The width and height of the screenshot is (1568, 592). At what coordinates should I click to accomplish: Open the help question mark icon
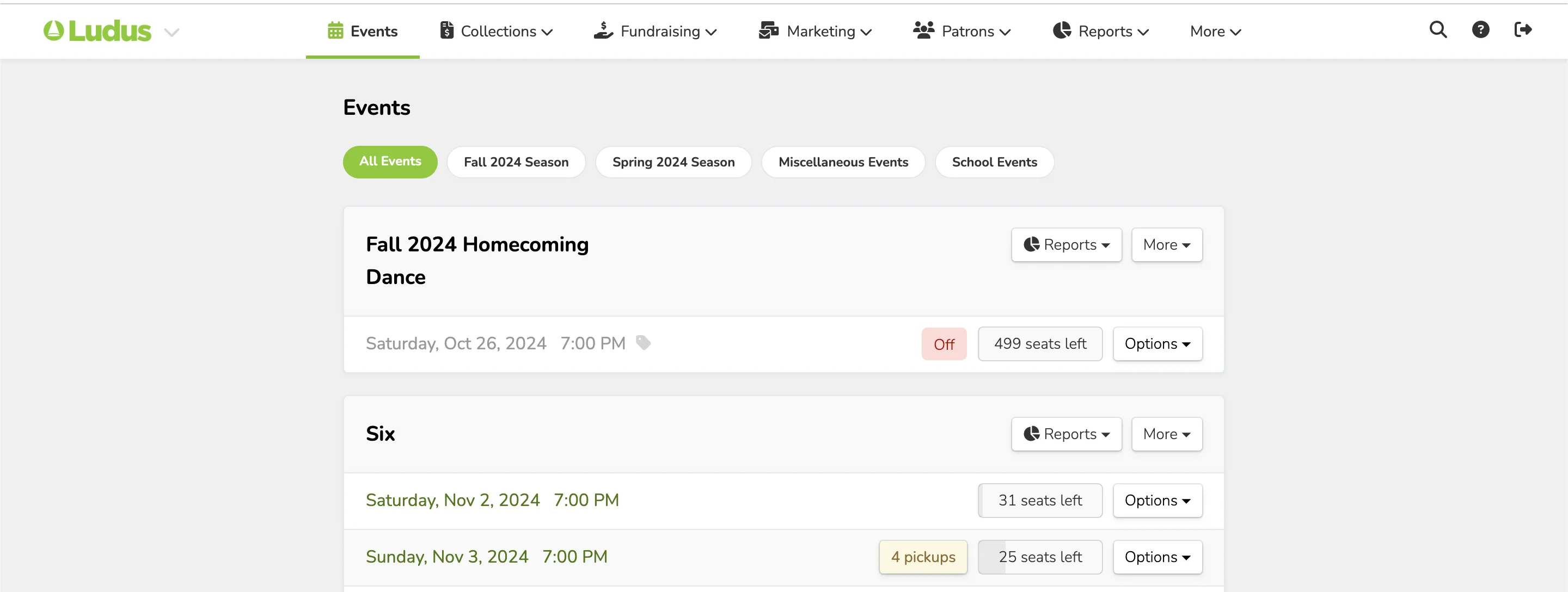pos(1480,30)
